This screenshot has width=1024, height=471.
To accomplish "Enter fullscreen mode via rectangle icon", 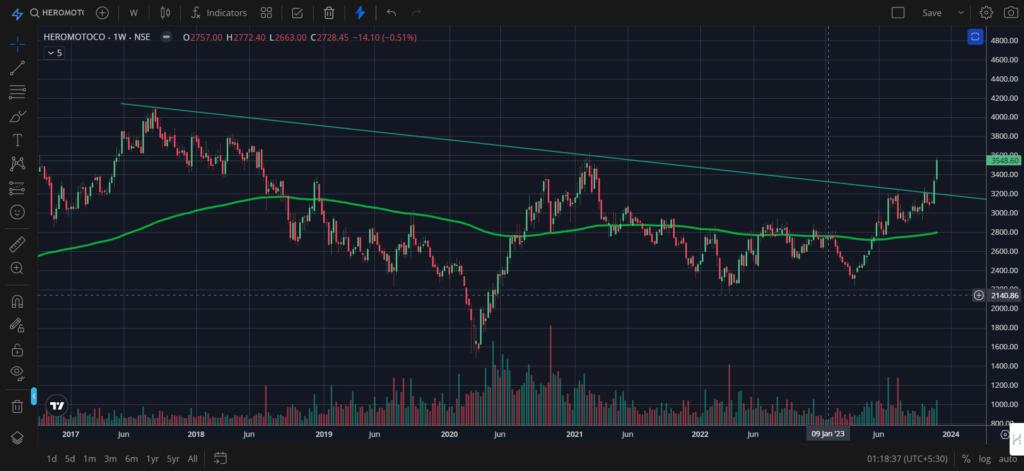I will [898, 12].
